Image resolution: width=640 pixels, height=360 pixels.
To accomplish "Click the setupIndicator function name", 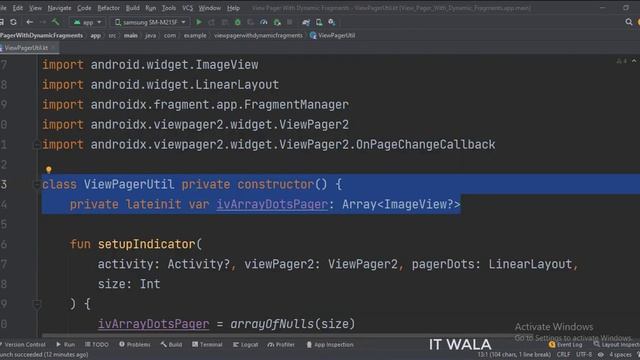I will (147, 244).
